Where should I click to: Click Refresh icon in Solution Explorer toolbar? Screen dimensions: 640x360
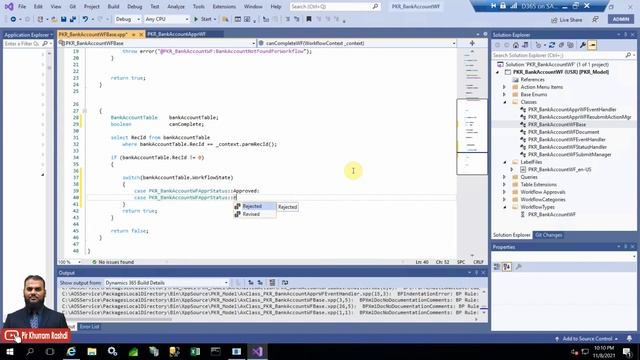tap(552, 45)
